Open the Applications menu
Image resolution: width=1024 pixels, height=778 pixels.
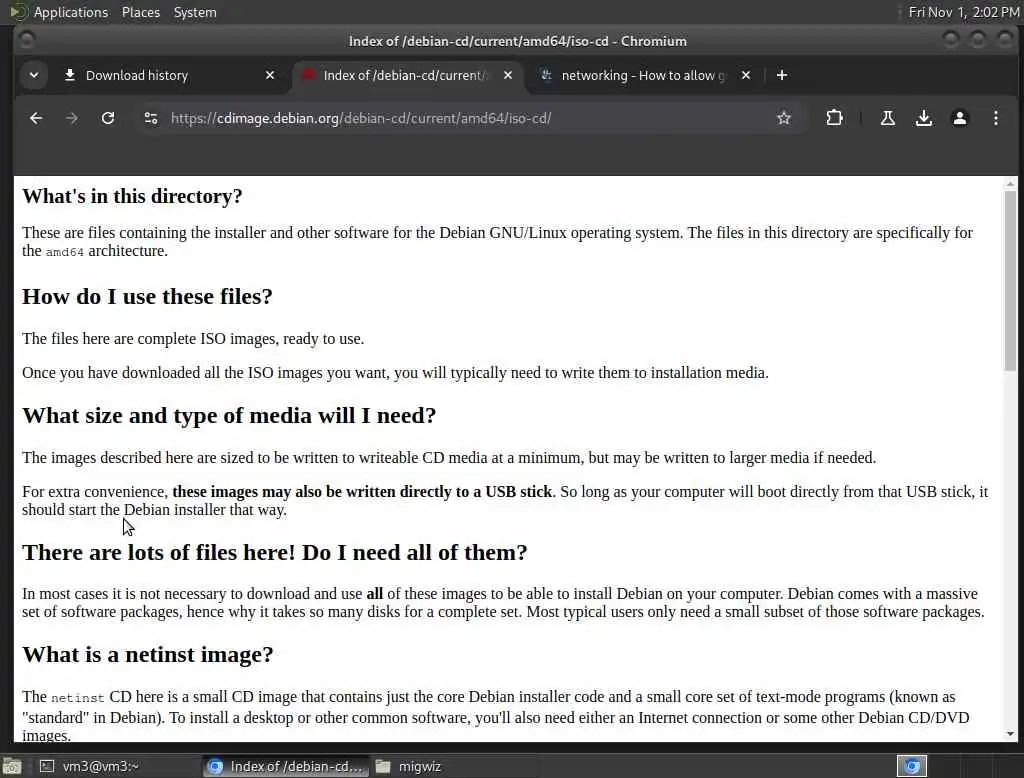71,12
